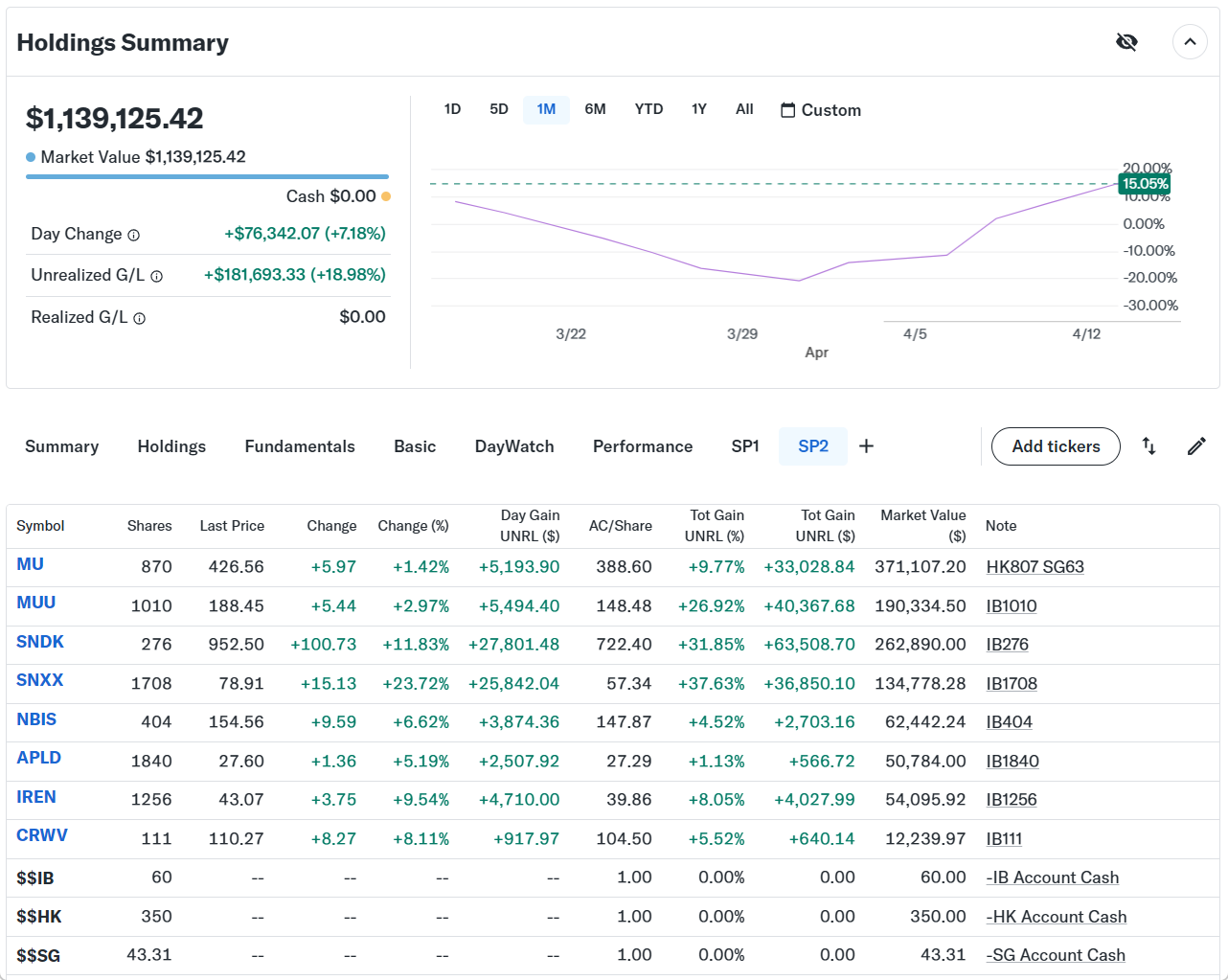Screen dimensions: 1228x980
Task: Switch chart range to 6M
Action: tap(595, 109)
